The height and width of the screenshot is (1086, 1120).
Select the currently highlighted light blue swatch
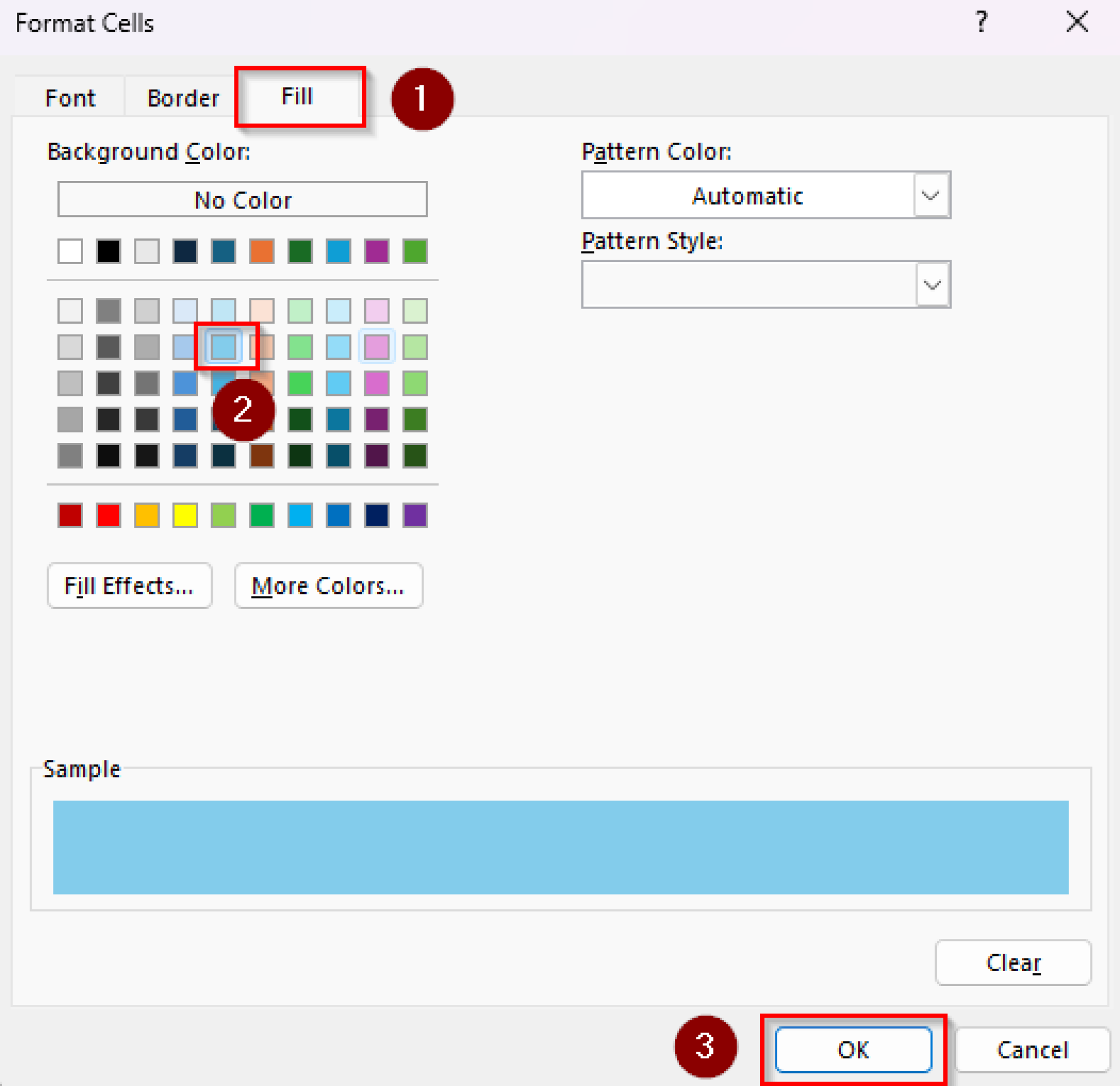[x=225, y=346]
